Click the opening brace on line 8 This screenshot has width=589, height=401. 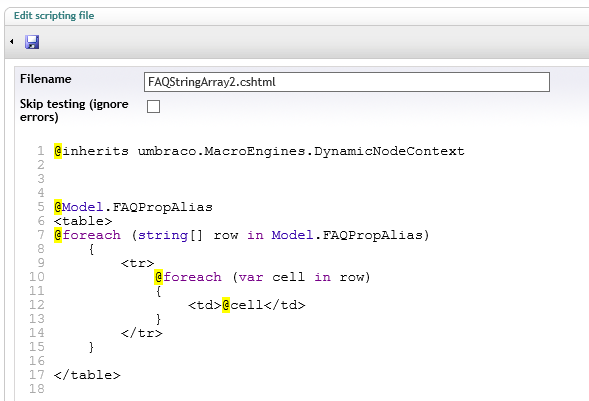click(x=91, y=249)
